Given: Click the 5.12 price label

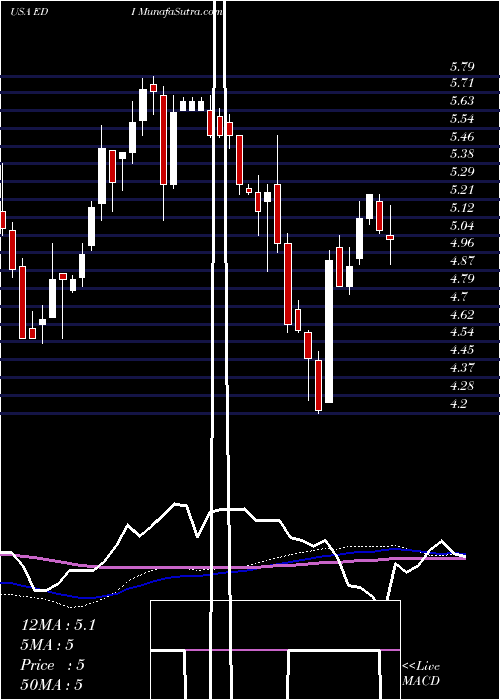Looking at the screenshot, I should pyautogui.click(x=462, y=208).
